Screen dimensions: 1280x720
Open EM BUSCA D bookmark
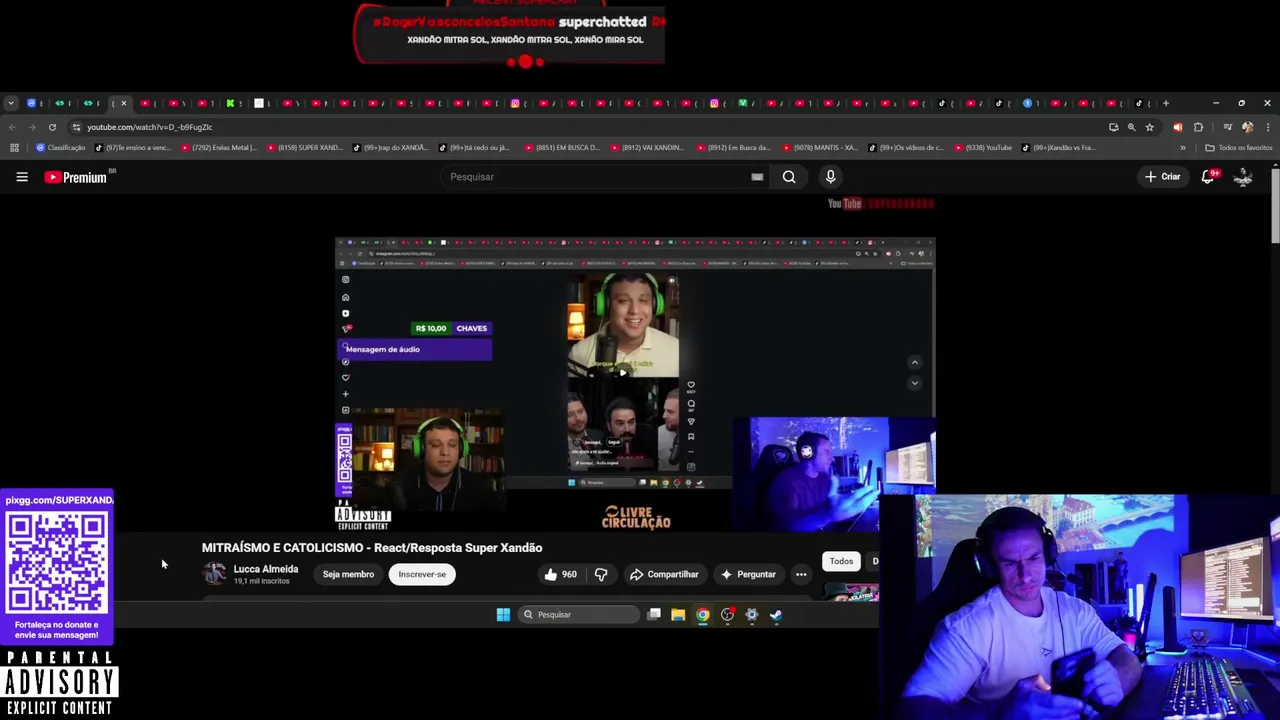562,148
